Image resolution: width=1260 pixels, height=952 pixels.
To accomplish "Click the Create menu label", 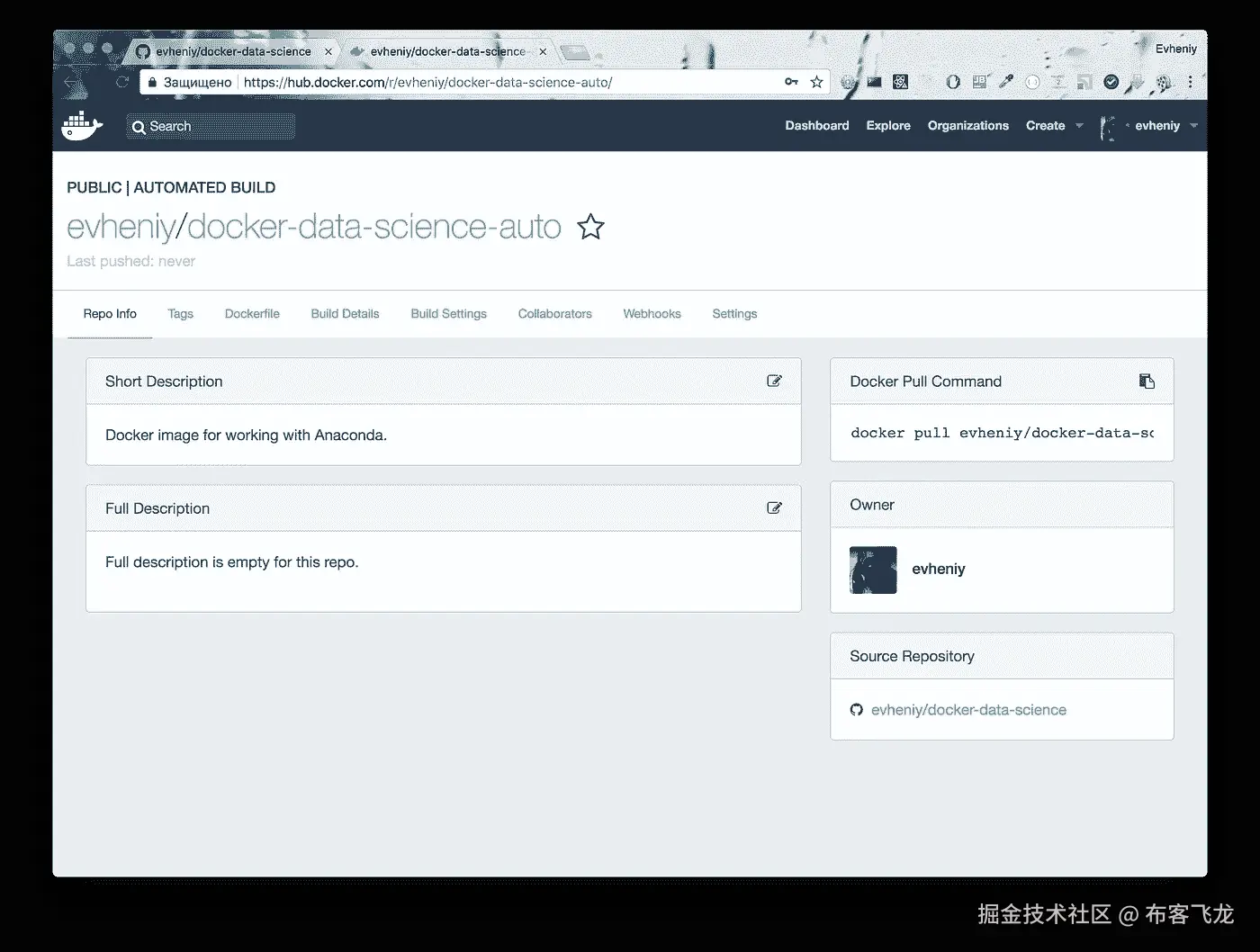I will [1045, 126].
